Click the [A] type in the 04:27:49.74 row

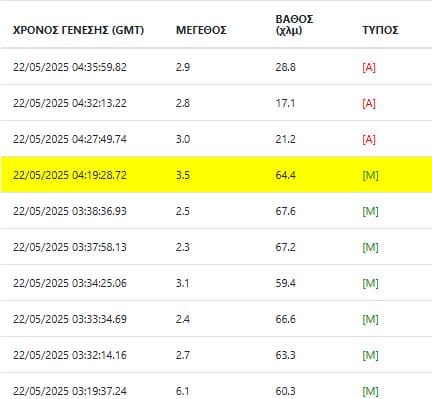pos(369,140)
